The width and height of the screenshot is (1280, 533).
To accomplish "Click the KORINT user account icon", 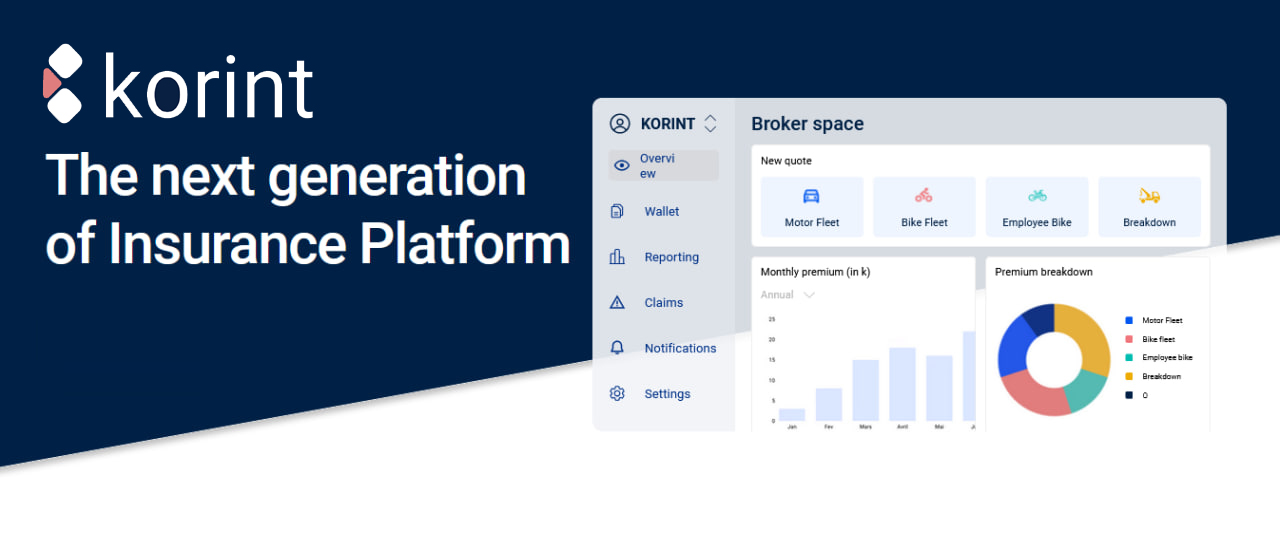I will [x=620, y=124].
